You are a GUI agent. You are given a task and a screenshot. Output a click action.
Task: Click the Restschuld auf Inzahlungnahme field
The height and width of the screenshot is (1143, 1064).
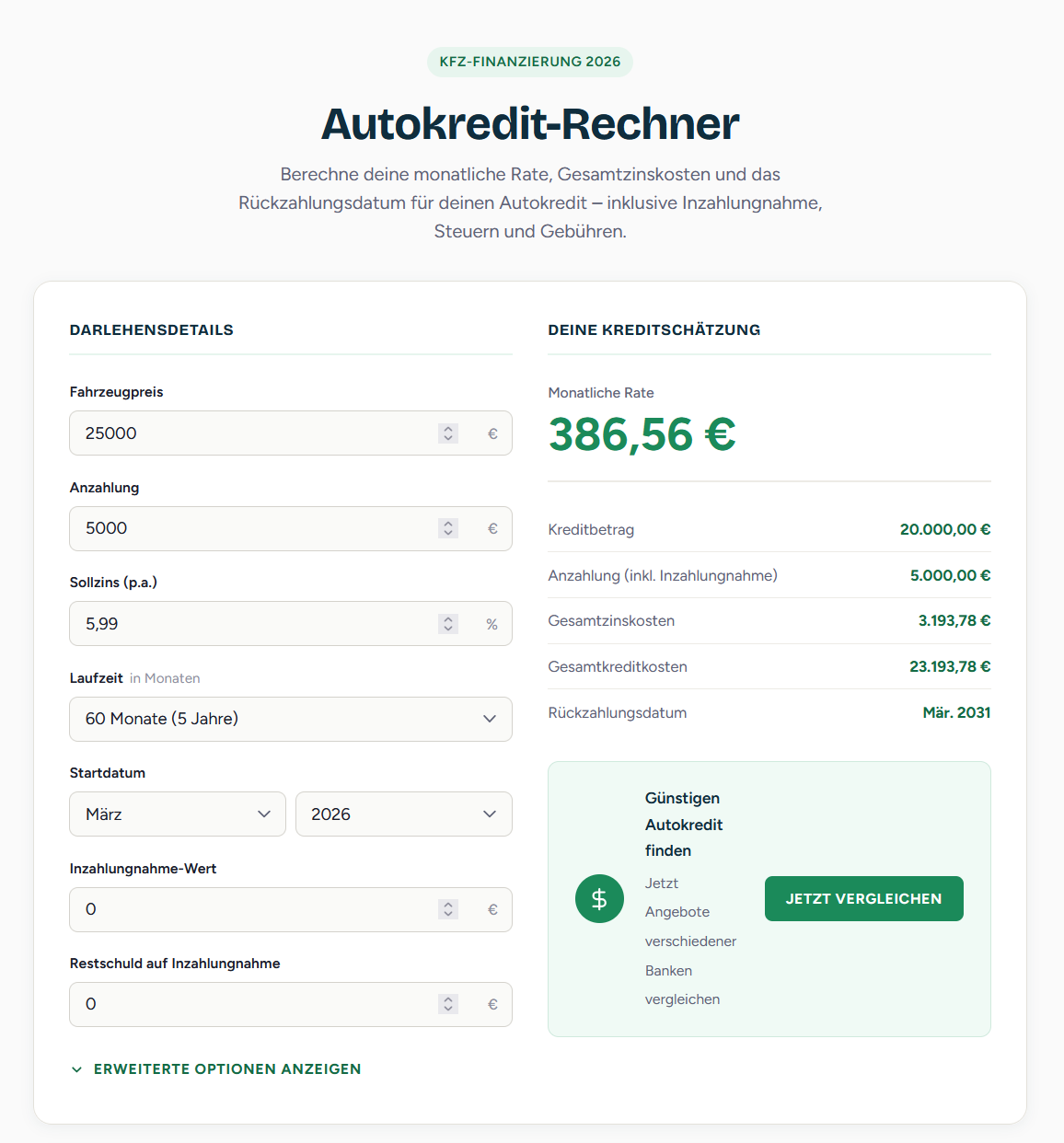pyautogui.click(x=291, y=1004)
